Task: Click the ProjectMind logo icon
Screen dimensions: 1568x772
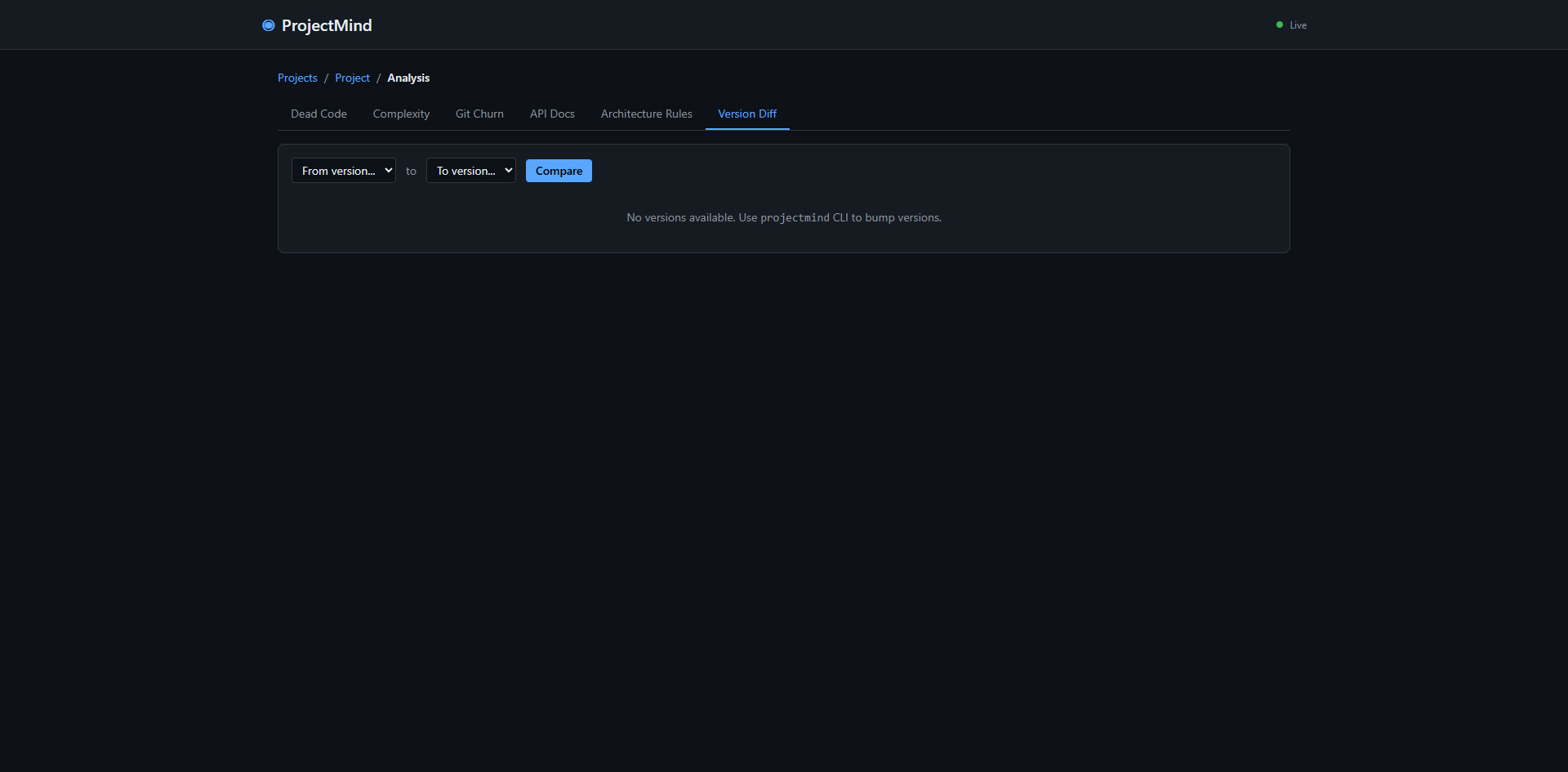Action: pyautogui.click(x=268, y=25)
